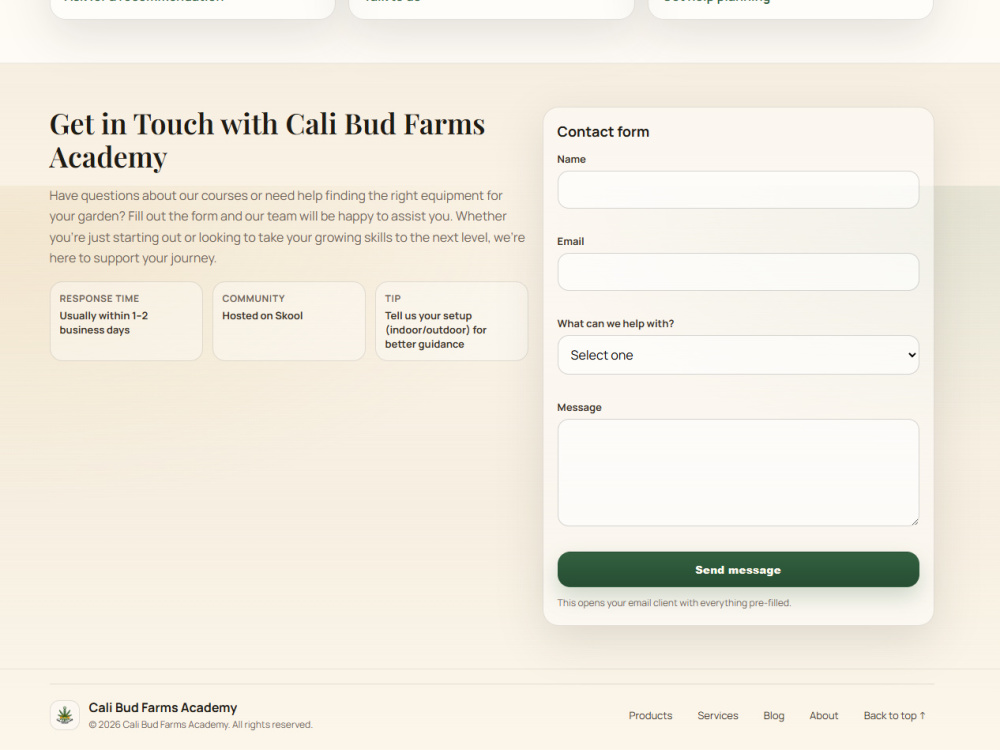Open the Services footer link
The height and width of the screenshot is (750, 1000).
click(x=717, y=716)
